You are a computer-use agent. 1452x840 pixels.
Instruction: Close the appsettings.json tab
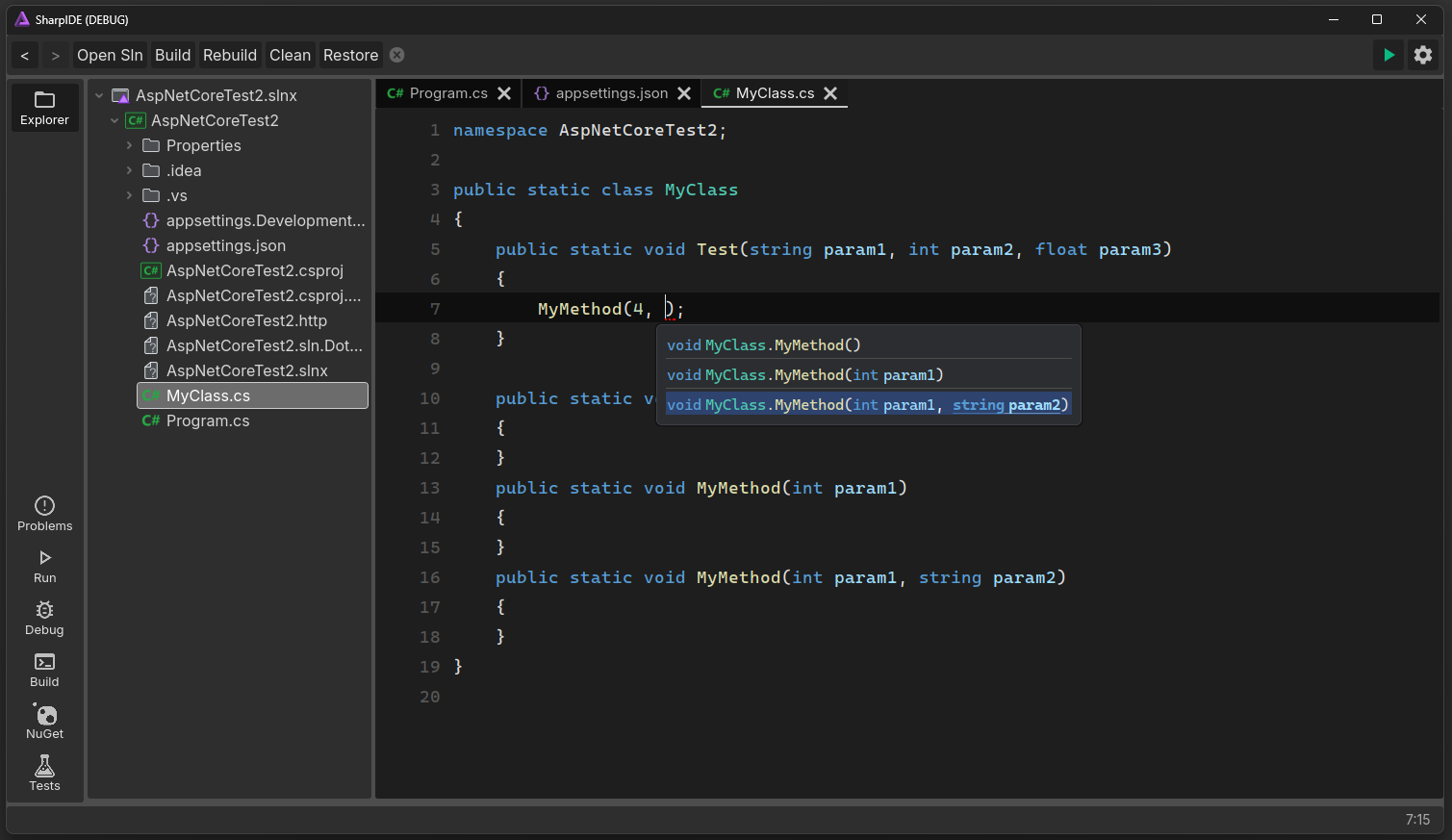point(684,93)
